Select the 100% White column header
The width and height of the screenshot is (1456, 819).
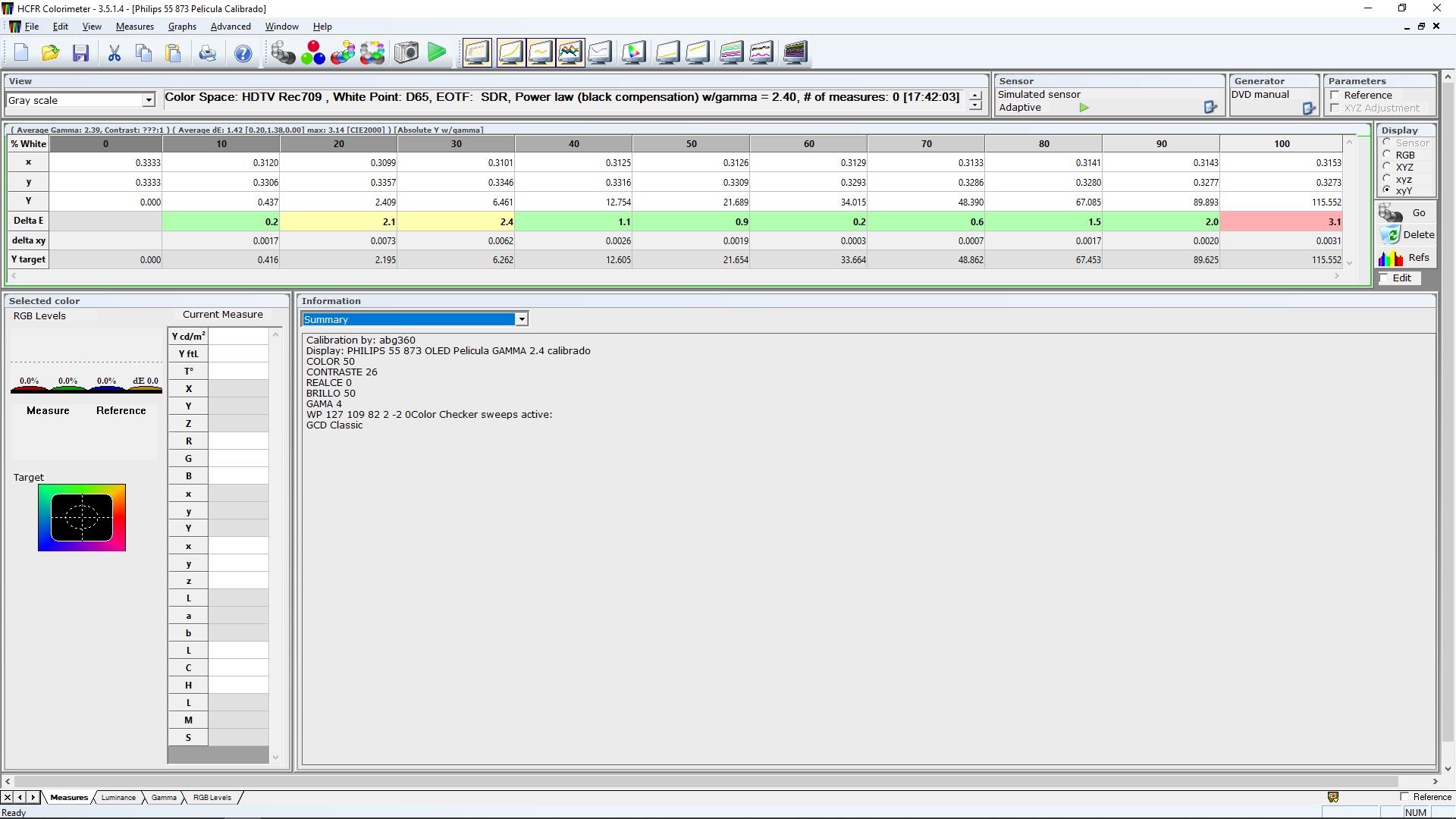(1282, 144)
